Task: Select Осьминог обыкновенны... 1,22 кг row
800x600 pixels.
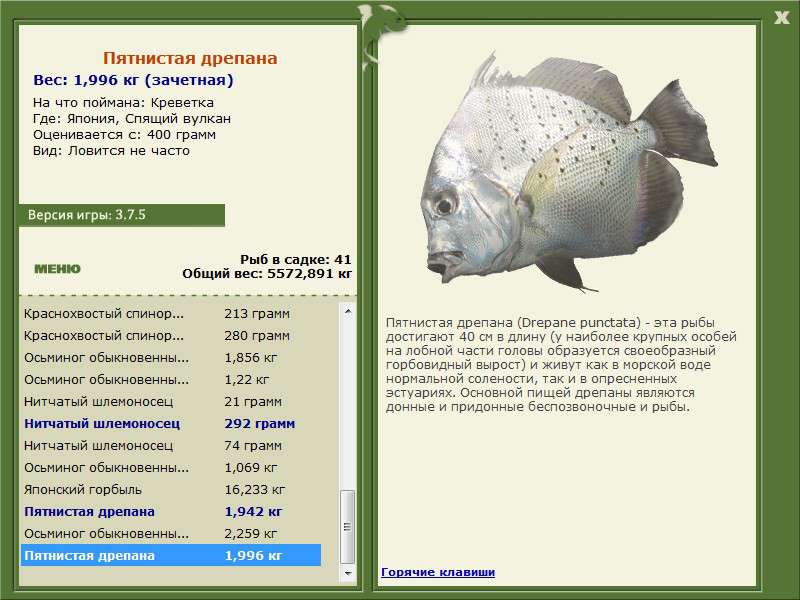Action: click(171, 379)
